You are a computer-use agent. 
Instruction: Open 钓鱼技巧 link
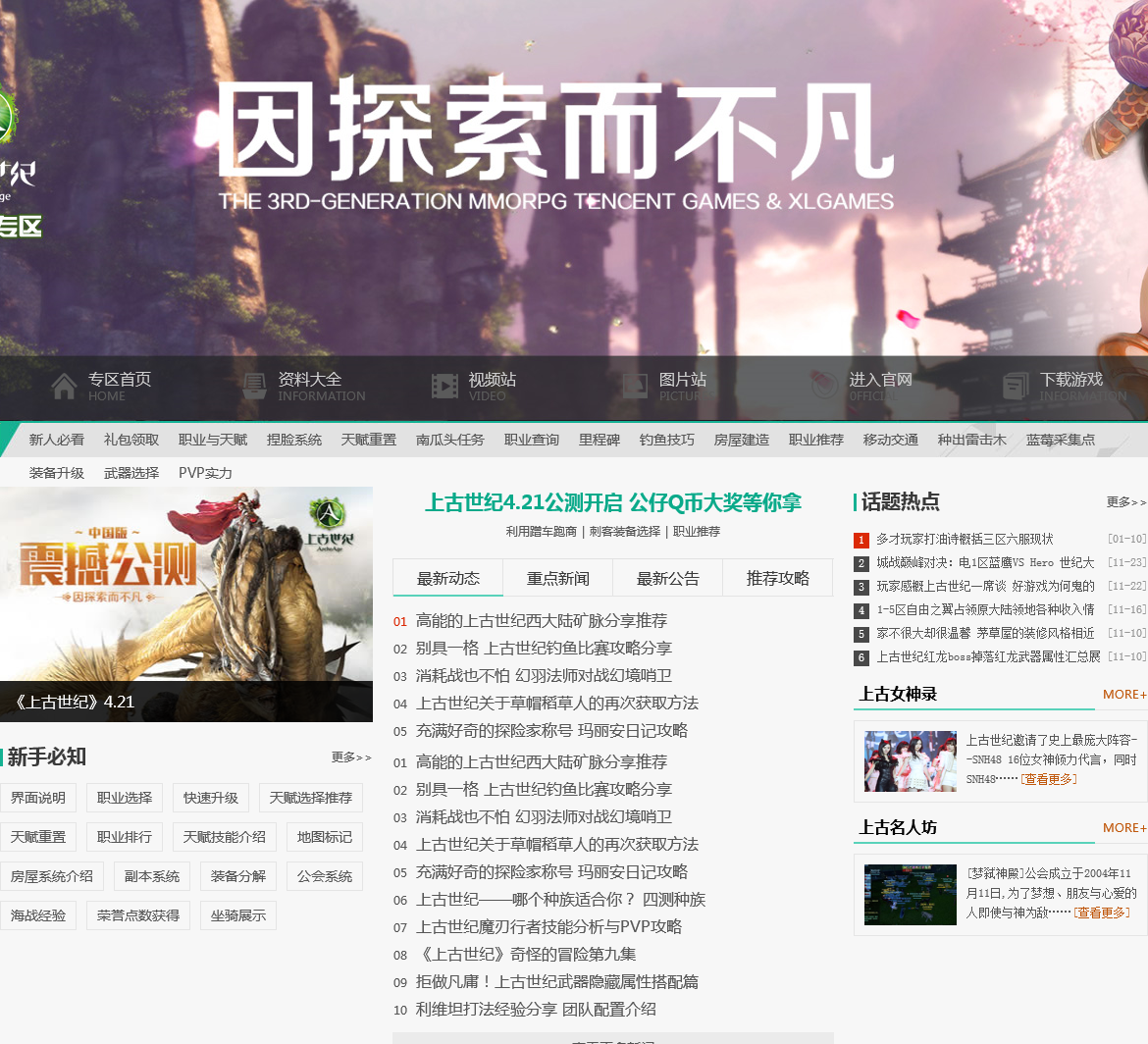point(667,440)
